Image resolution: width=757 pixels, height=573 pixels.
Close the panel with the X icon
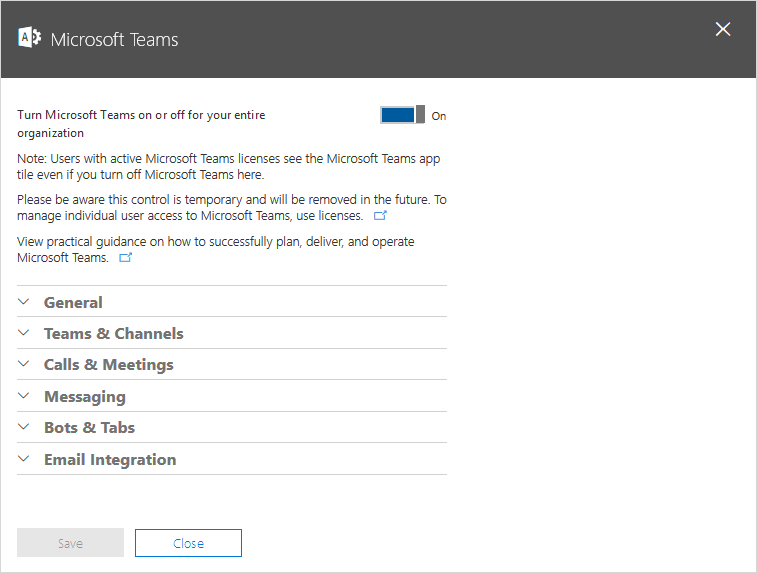click(723, 29)
